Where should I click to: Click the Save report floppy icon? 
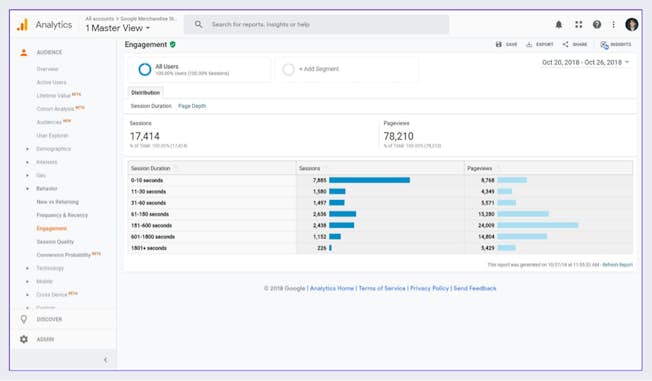pyautogui.click(x=498, y=44)
